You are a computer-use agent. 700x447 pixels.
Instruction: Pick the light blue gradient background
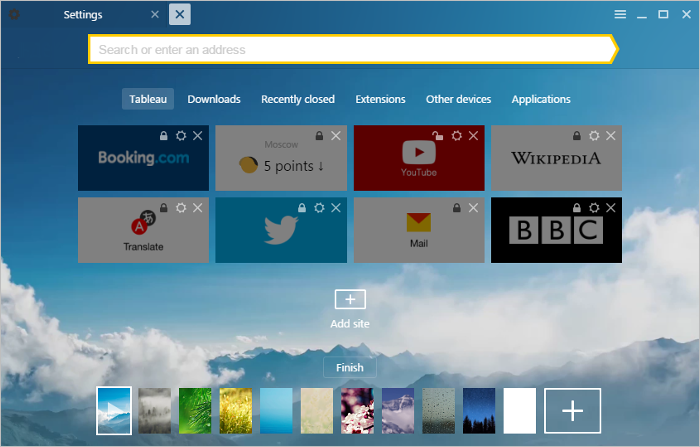pyautogui.click(x=276, y=411)
